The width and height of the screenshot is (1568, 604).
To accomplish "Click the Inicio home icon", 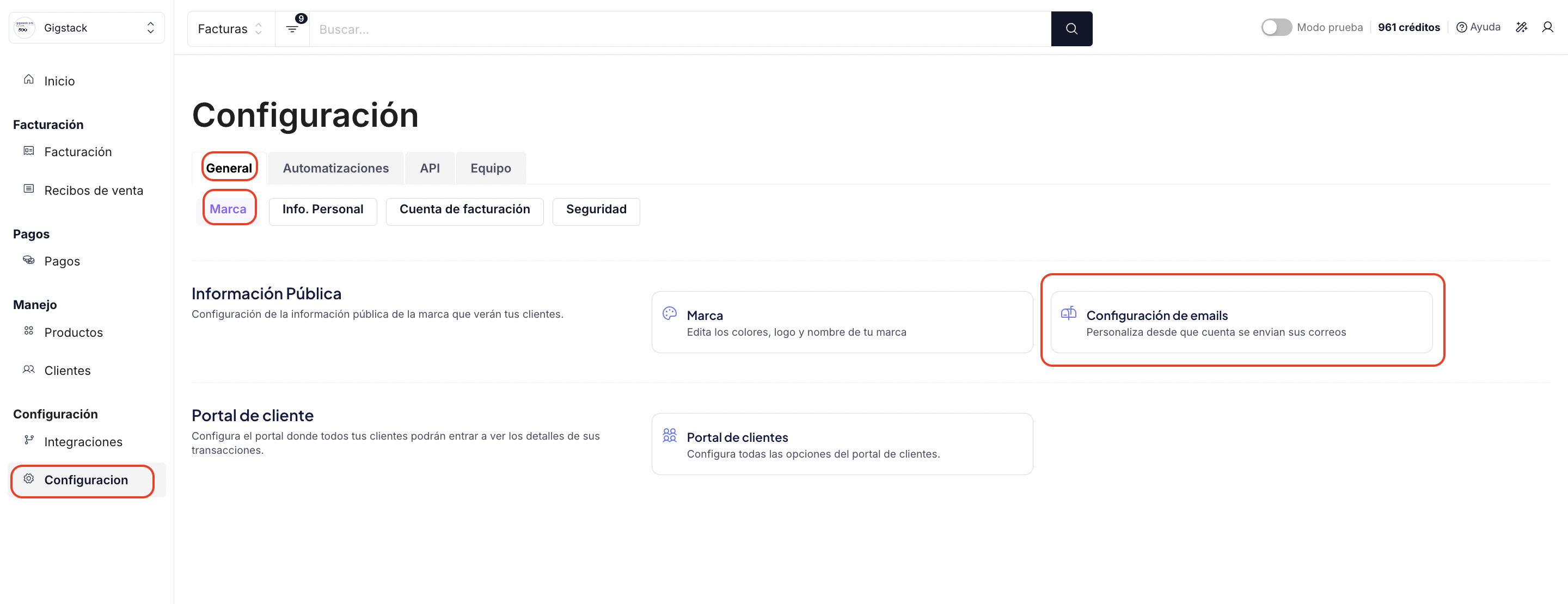I will [29, 79].
